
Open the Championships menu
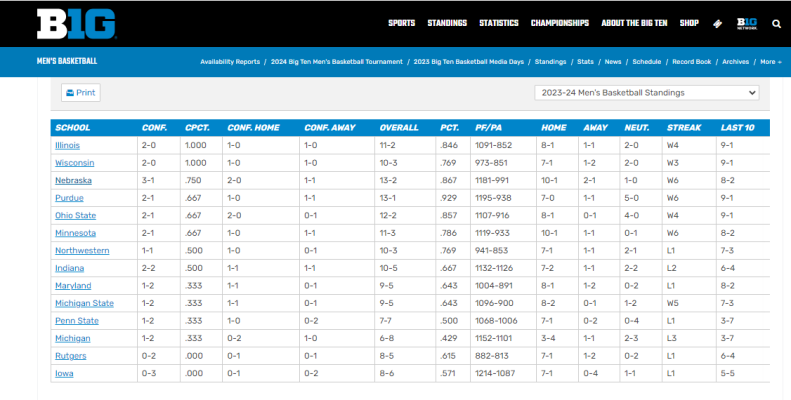click(x=560, y=23)
